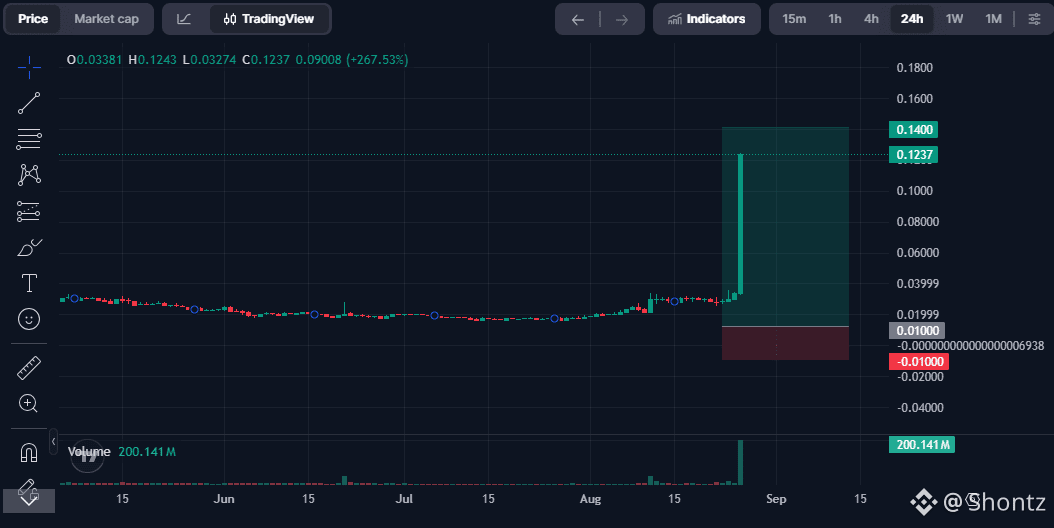Click the 0.1800 price axis label

[x=914, y=67]
